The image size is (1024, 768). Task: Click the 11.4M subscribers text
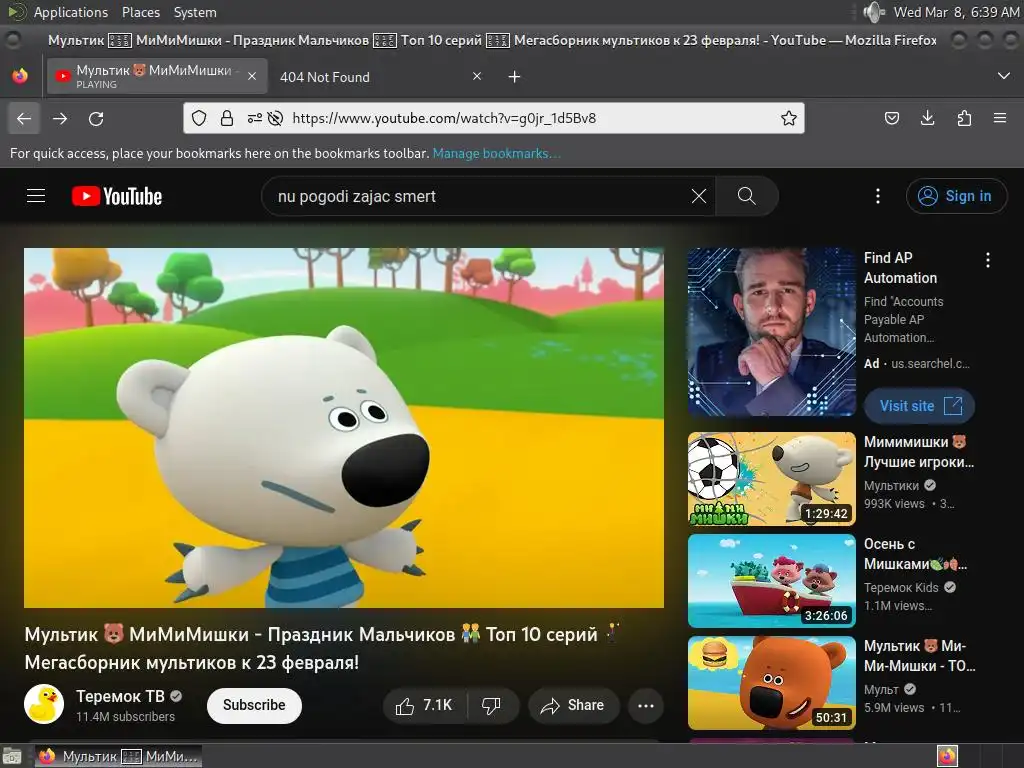pyautogui.click(x=125, y=716)
